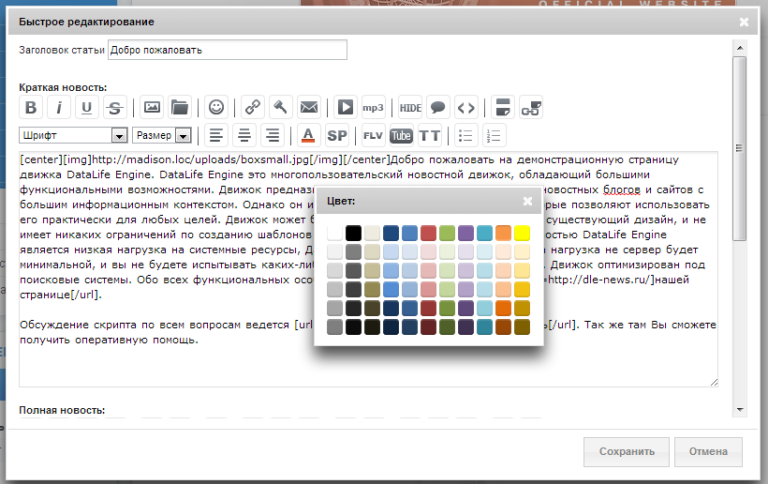The image size is (768, 484).
Task: Align text to the right
Action: click(272, 135)
